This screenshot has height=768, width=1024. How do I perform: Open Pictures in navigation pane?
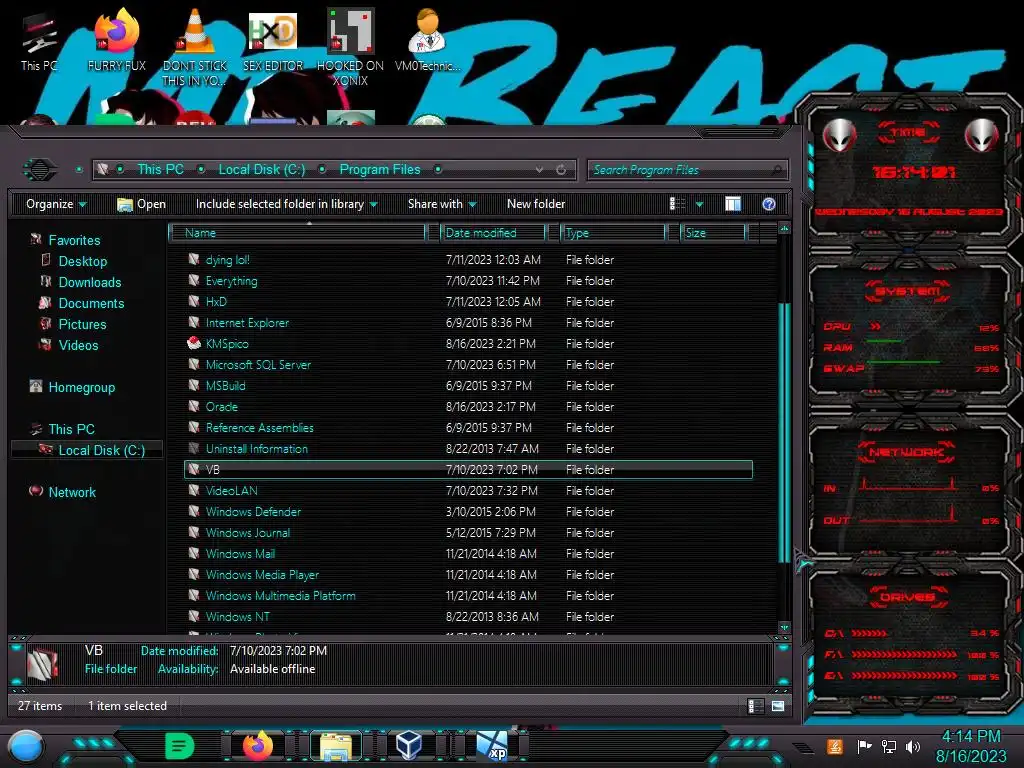82,324
